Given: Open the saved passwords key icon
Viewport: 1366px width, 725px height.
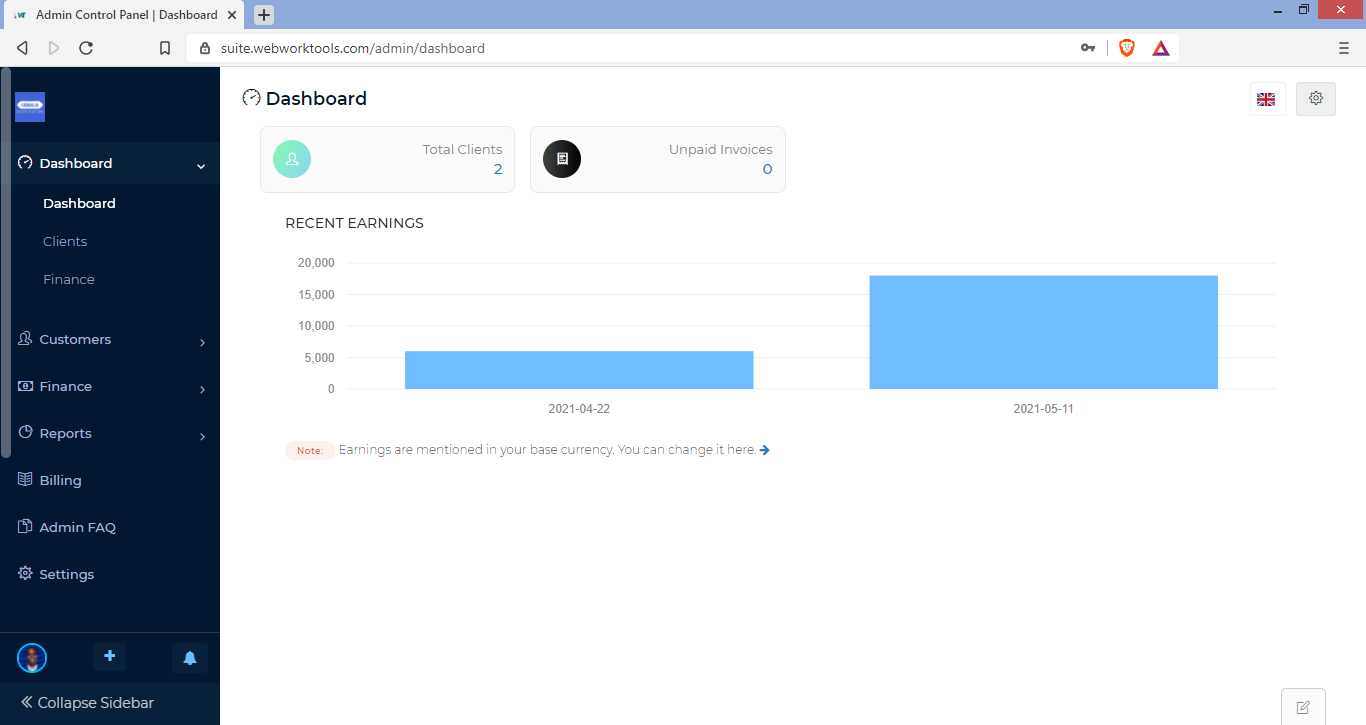Looking at the screenshot, I should tap(1088, 48).
